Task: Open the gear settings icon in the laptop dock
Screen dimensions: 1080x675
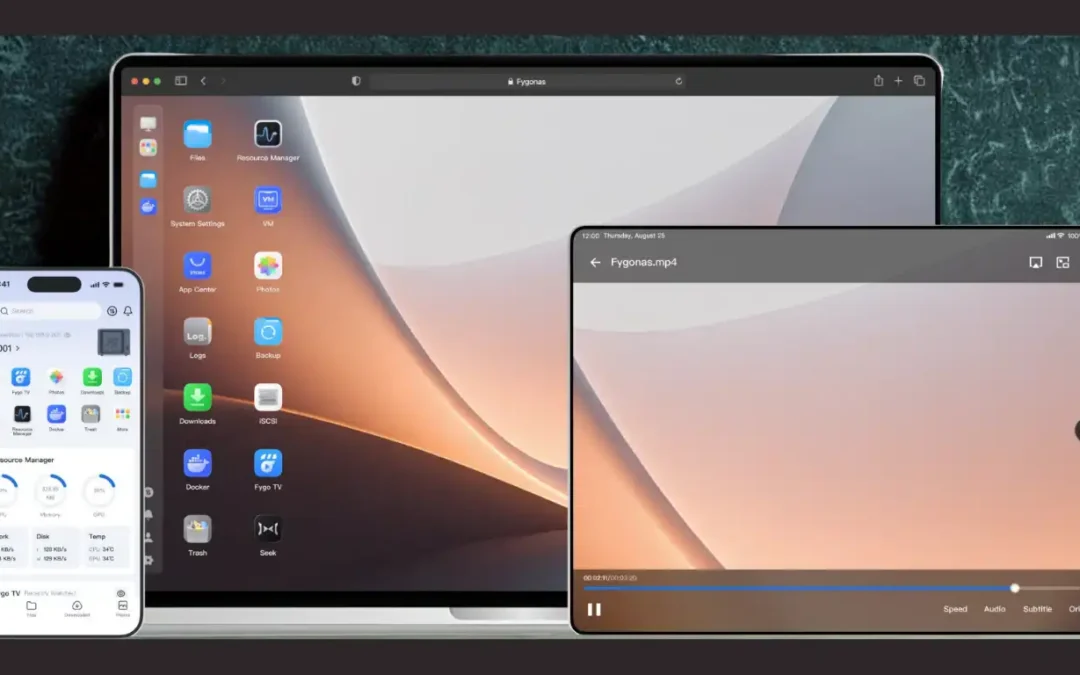Action: pyautogui.click(x=149, y=560)
